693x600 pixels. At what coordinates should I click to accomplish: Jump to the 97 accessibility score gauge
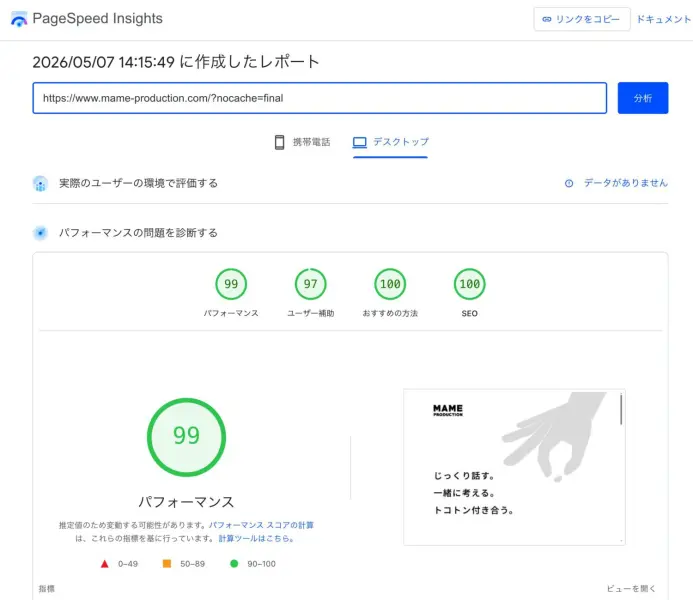pos(311,284)
